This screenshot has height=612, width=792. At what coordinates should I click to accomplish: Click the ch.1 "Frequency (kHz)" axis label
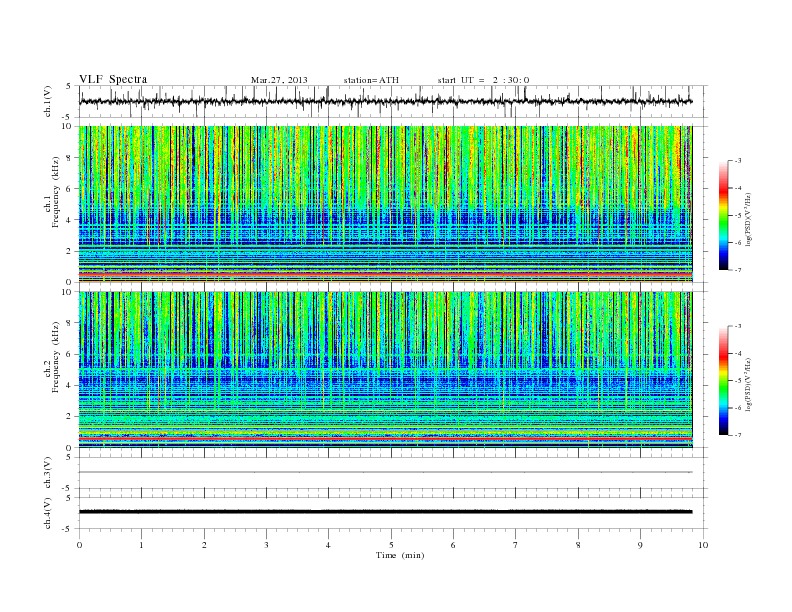point(56,191)
